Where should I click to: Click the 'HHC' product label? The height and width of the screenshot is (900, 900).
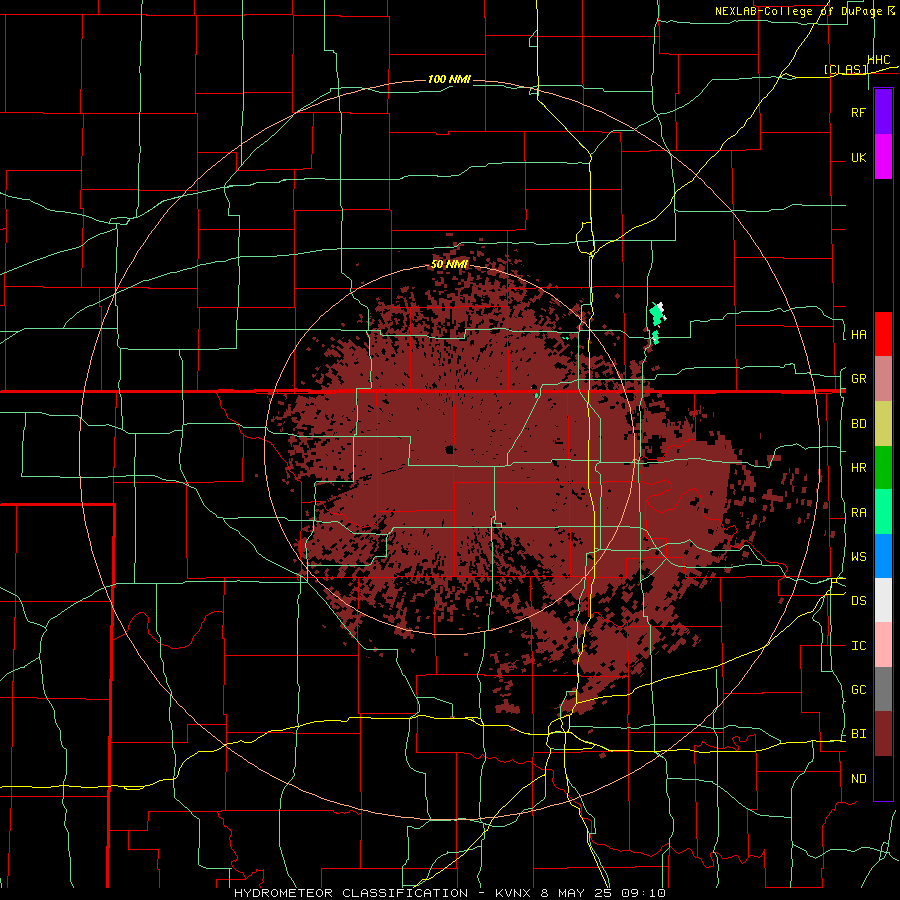879,60
